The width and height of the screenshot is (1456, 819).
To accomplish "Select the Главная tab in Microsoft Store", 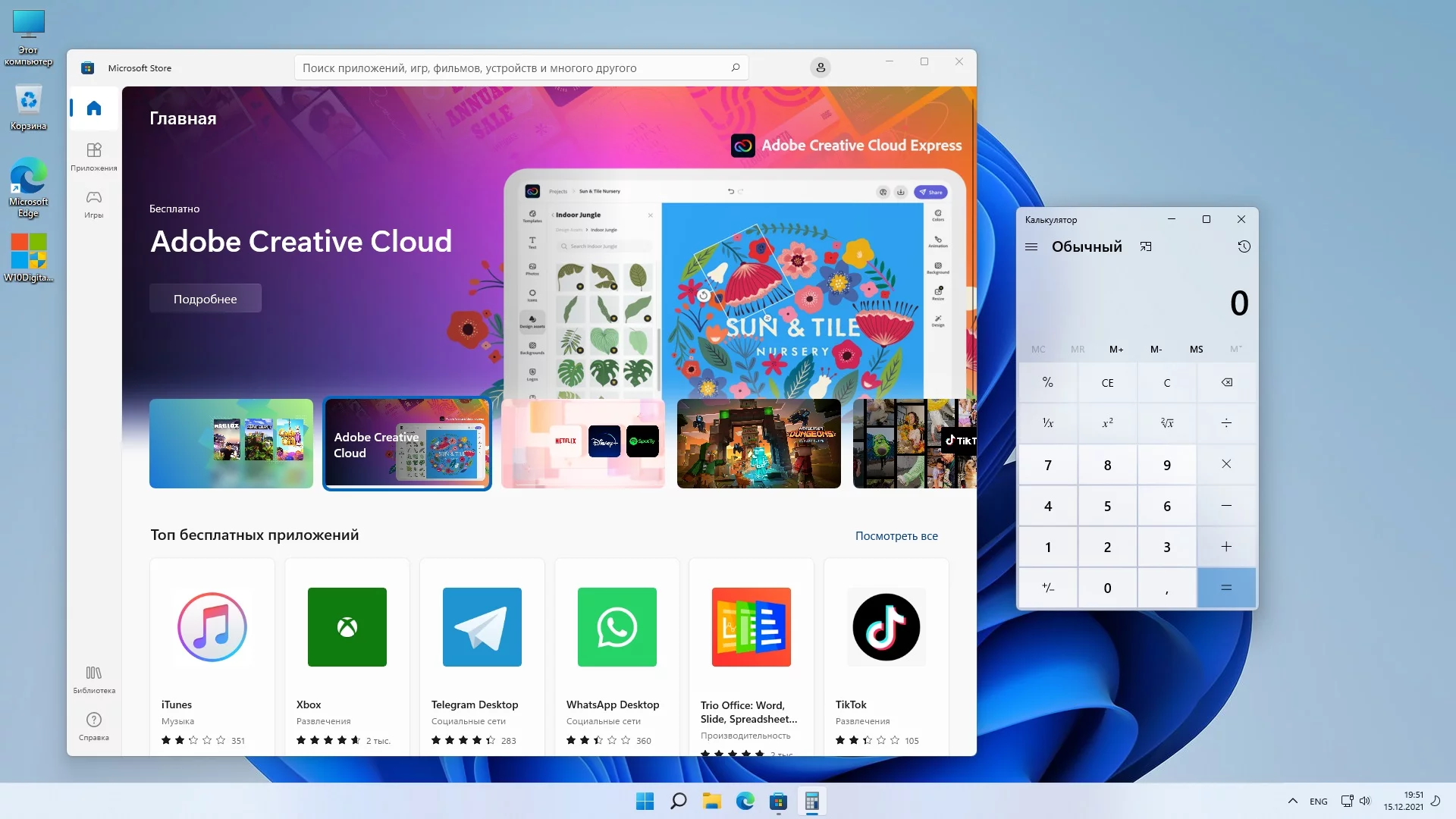I will tap(94, 108).
